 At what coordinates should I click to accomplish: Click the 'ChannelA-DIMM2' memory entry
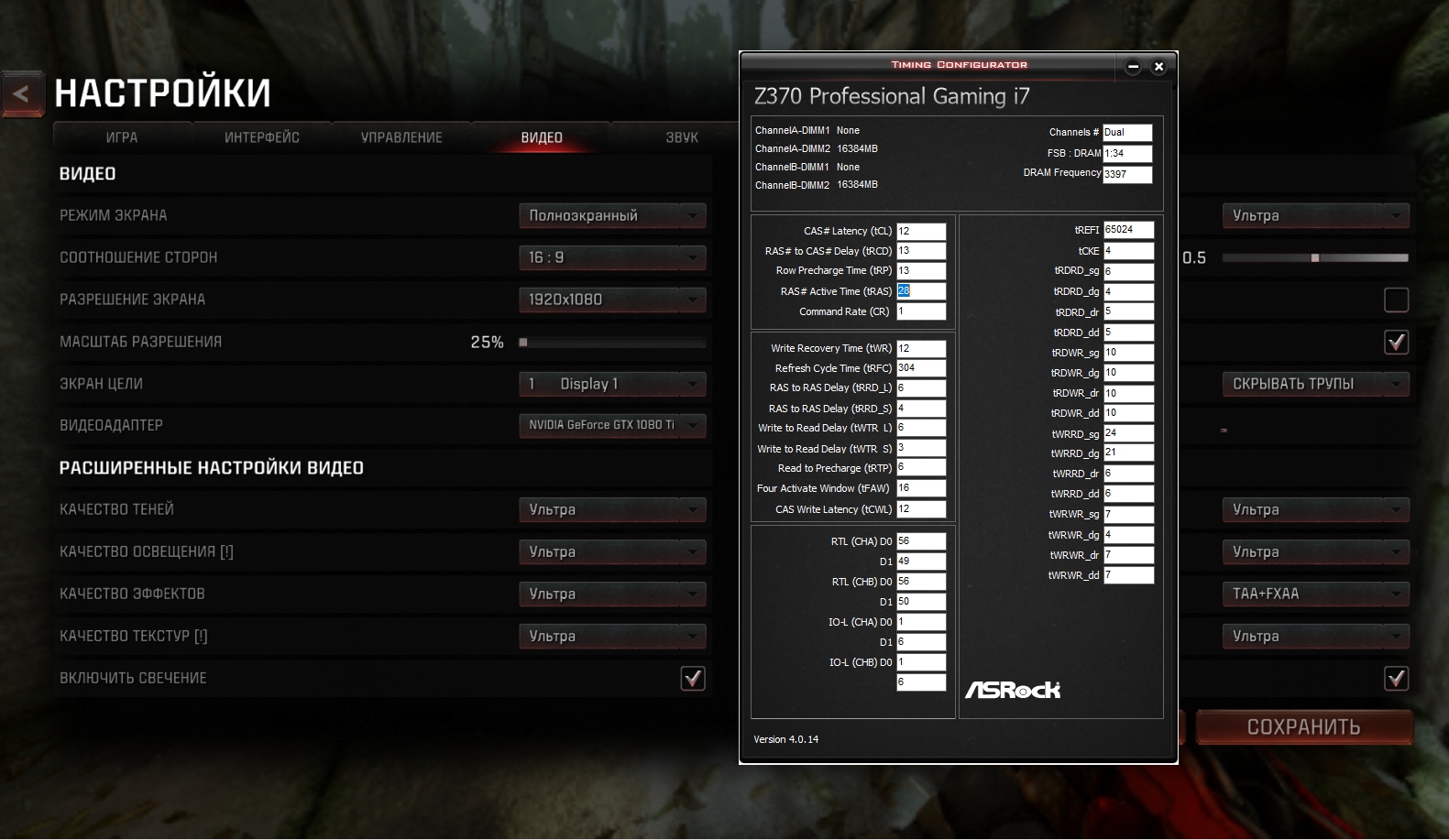click(817, 148)
